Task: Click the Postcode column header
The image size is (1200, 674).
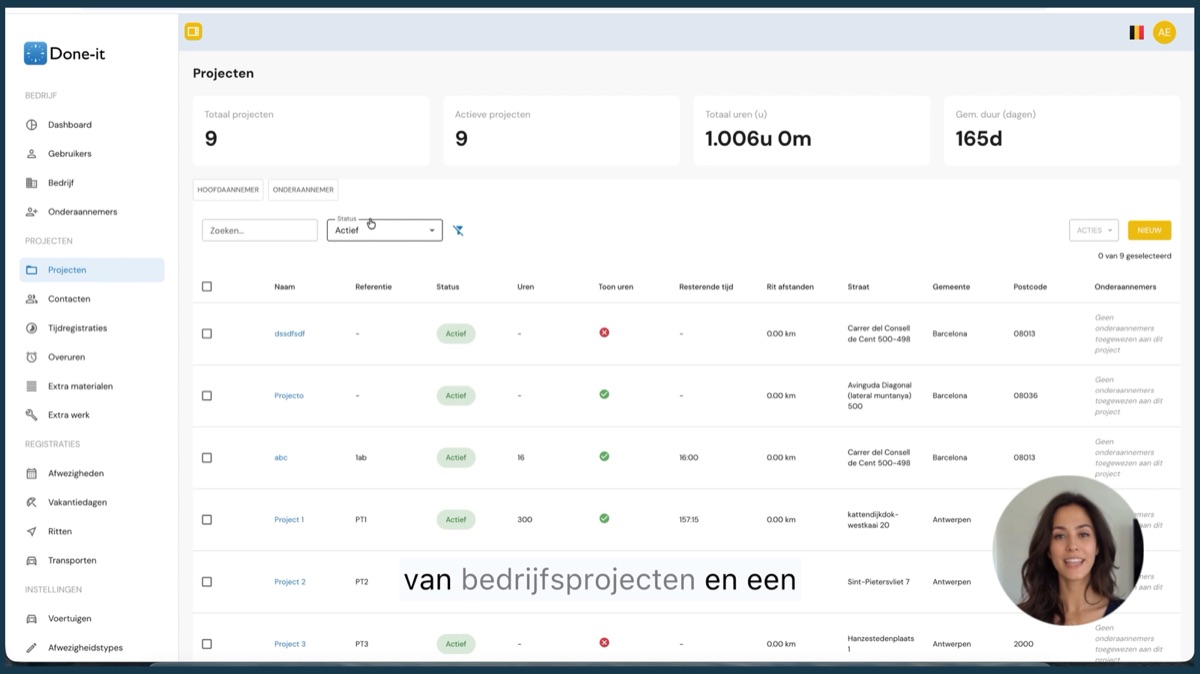Action: pyautogui.click(x=1030, y=287)
